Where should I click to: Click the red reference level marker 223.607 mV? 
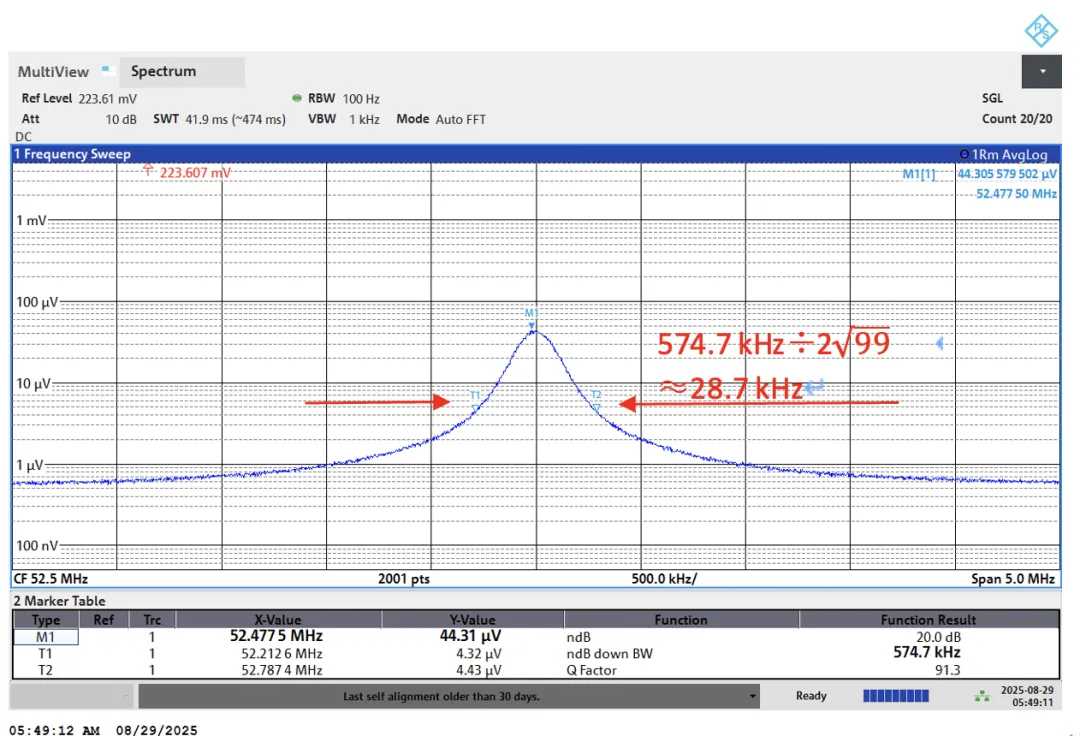[190, 172]
